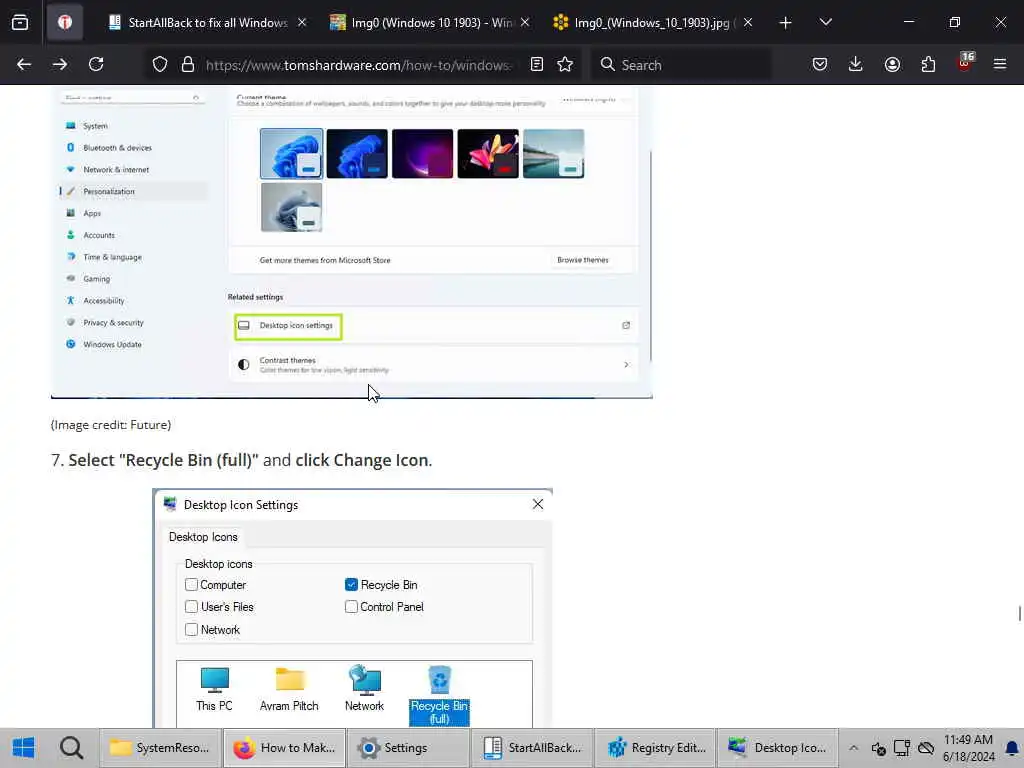Select the Recycle Bin (full) icon
The image size is (1024, 768).
tap(440, 696)
